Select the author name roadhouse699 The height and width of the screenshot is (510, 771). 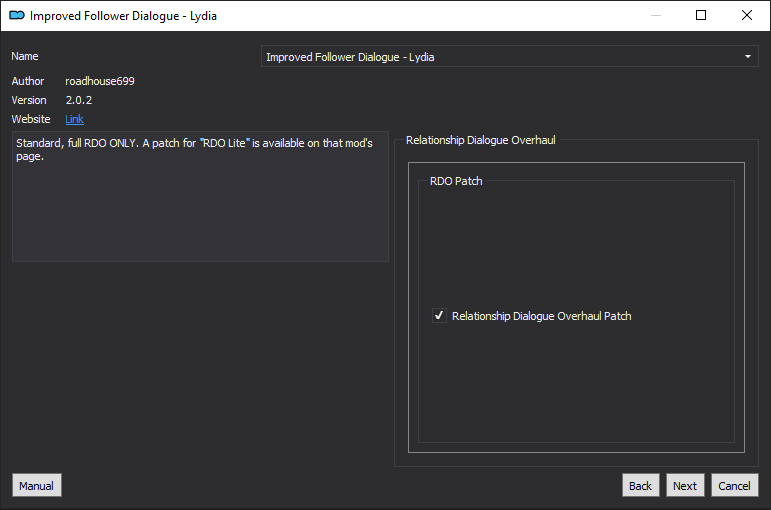(x=100, y=81)
